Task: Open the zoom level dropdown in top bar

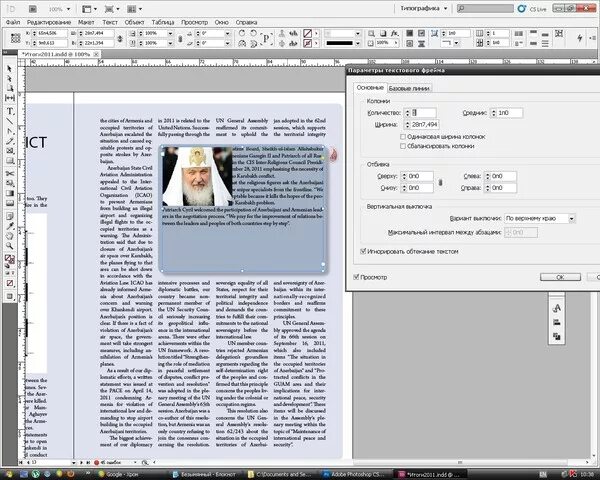Action: (59, 9)
